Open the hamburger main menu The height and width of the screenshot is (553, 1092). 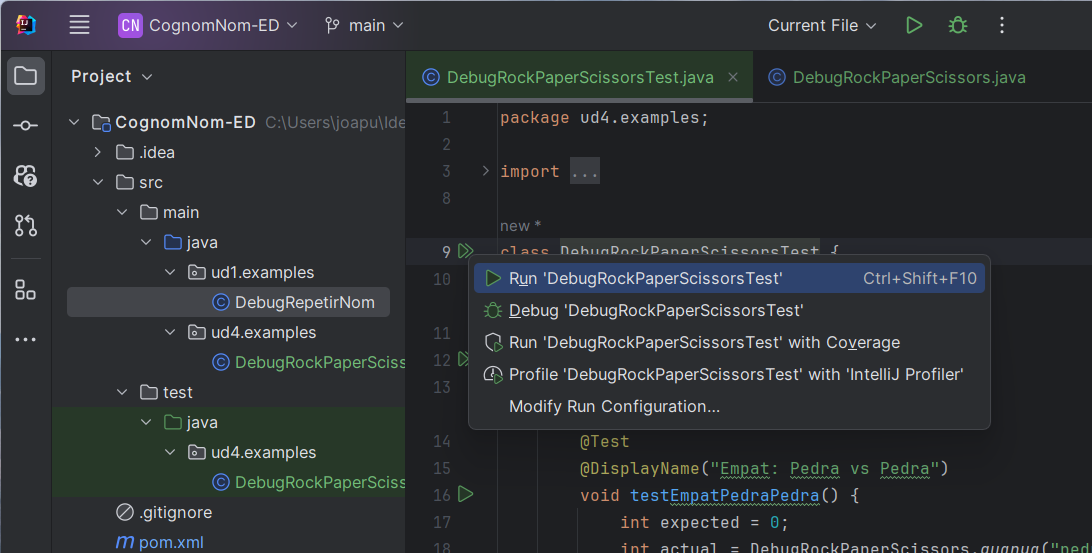pyautogui.click(x=80, y=26)
